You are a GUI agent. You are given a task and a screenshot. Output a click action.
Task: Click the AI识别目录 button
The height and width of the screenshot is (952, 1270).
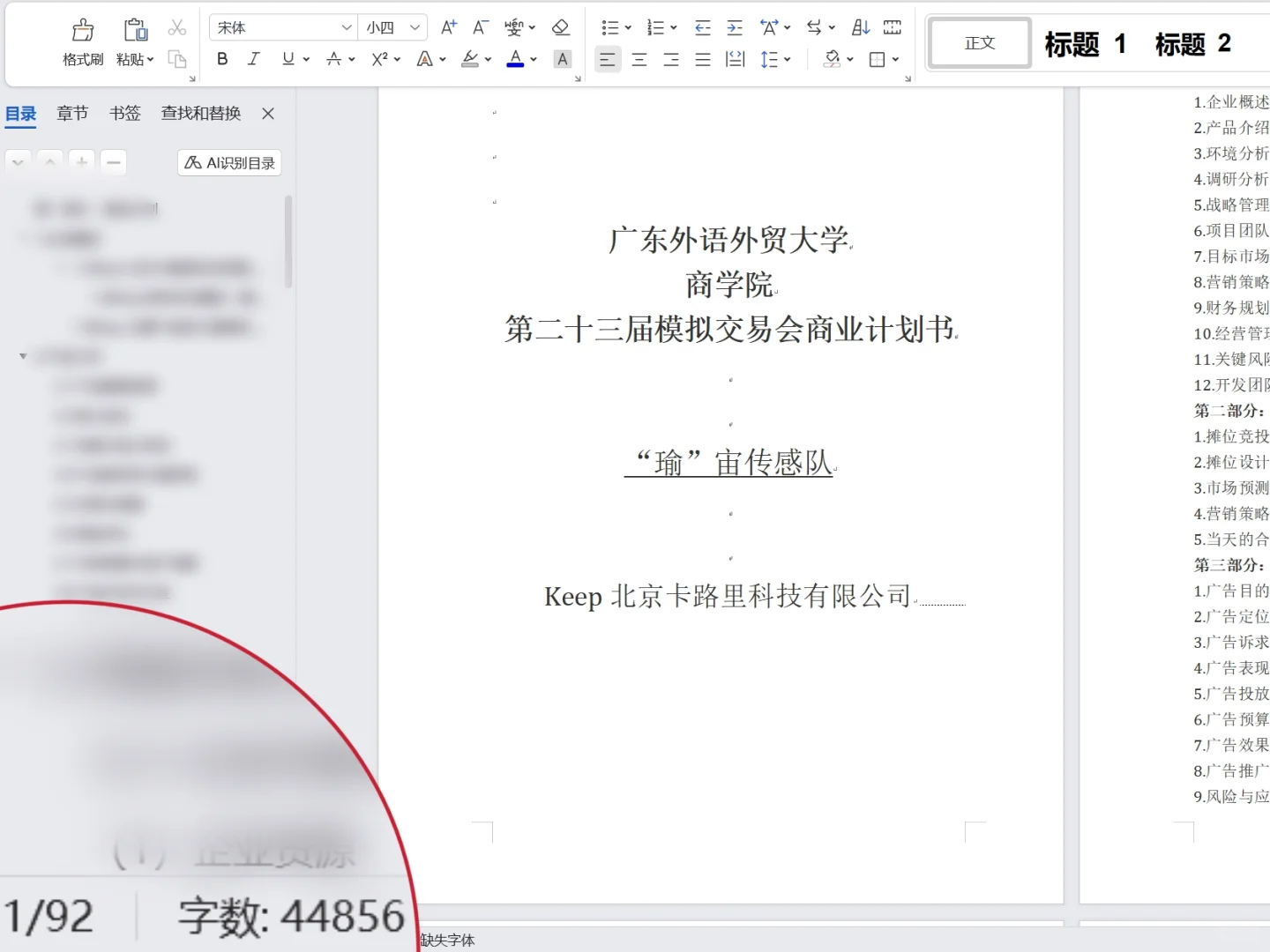point(229,163)
